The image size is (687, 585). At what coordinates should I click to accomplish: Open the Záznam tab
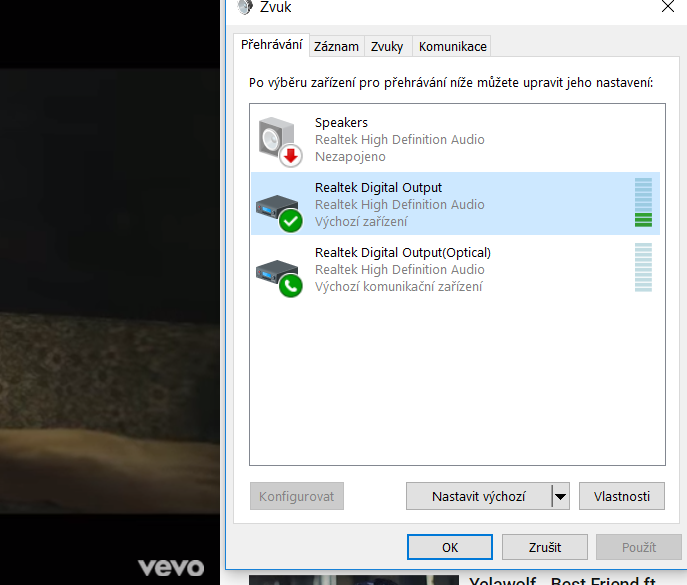pyautogui.click(x=336, y=46)
